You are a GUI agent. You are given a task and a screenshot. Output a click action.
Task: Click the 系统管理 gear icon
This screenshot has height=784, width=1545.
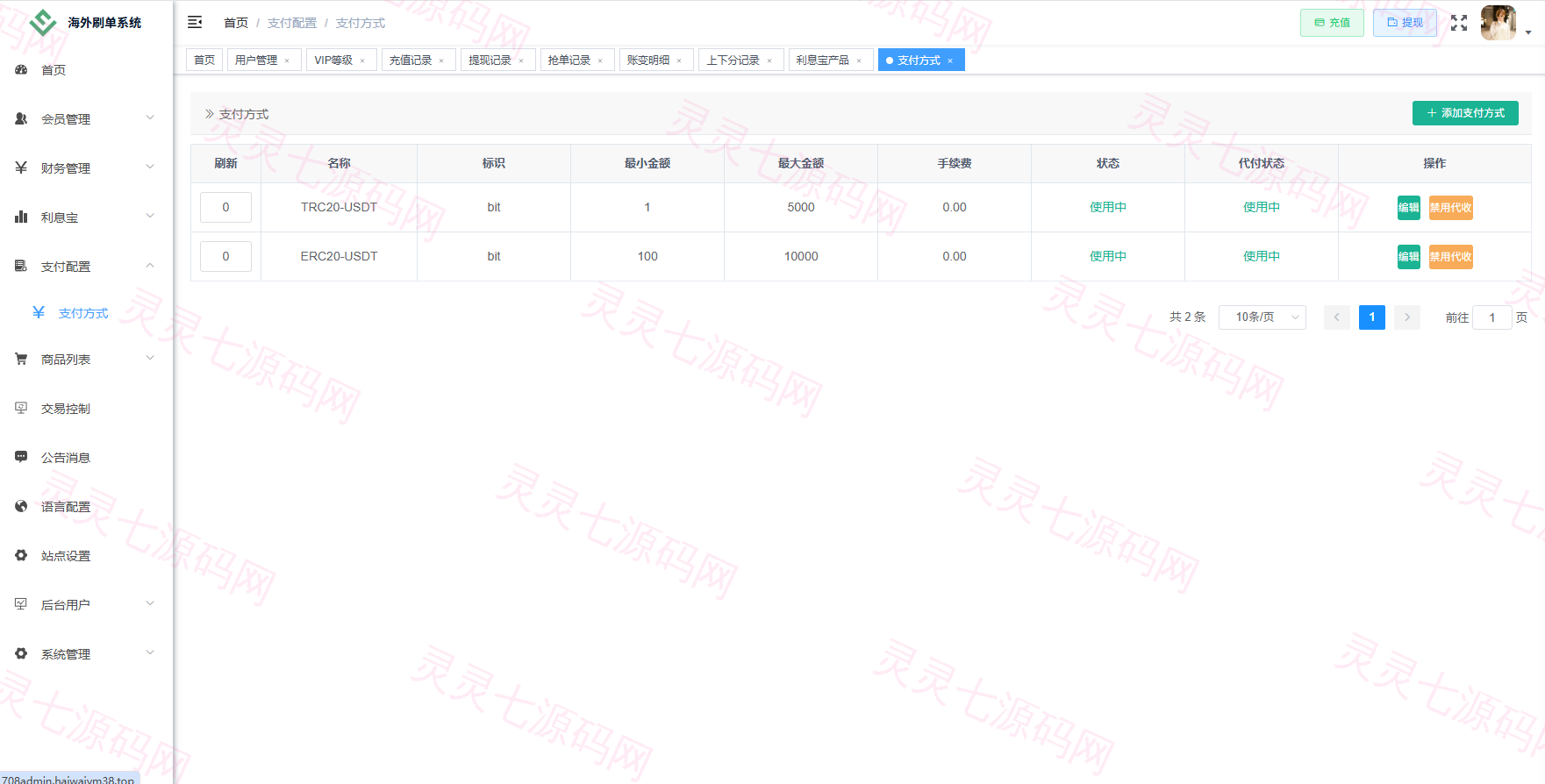(21, 653)
